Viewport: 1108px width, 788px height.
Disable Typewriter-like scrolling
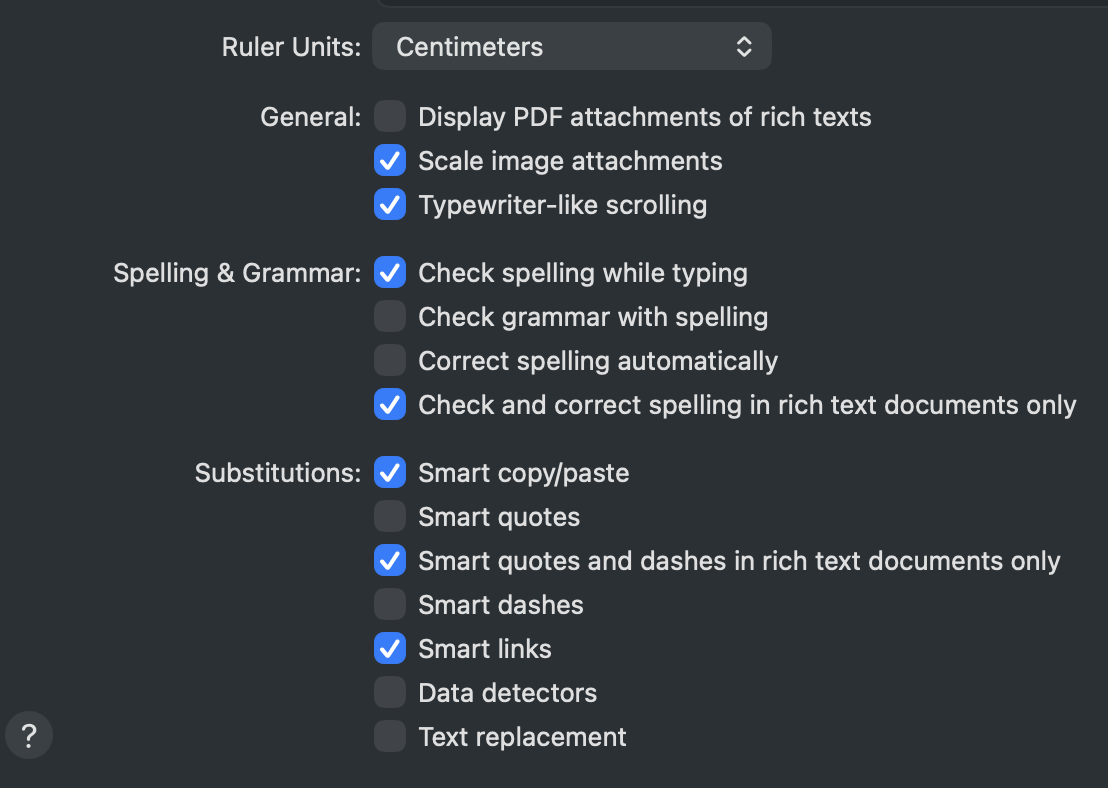(390, 205)
